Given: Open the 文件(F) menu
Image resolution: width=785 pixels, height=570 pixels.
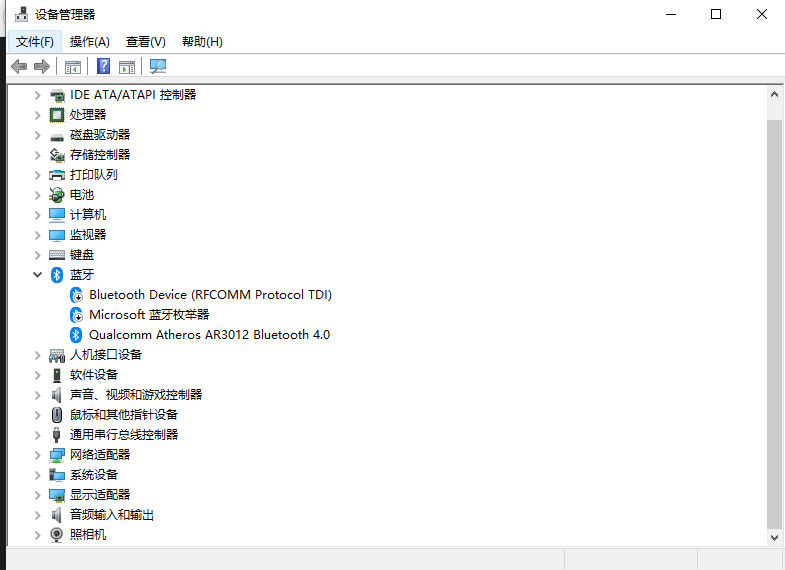Looking at the screenshot, I should pos(35,42).
